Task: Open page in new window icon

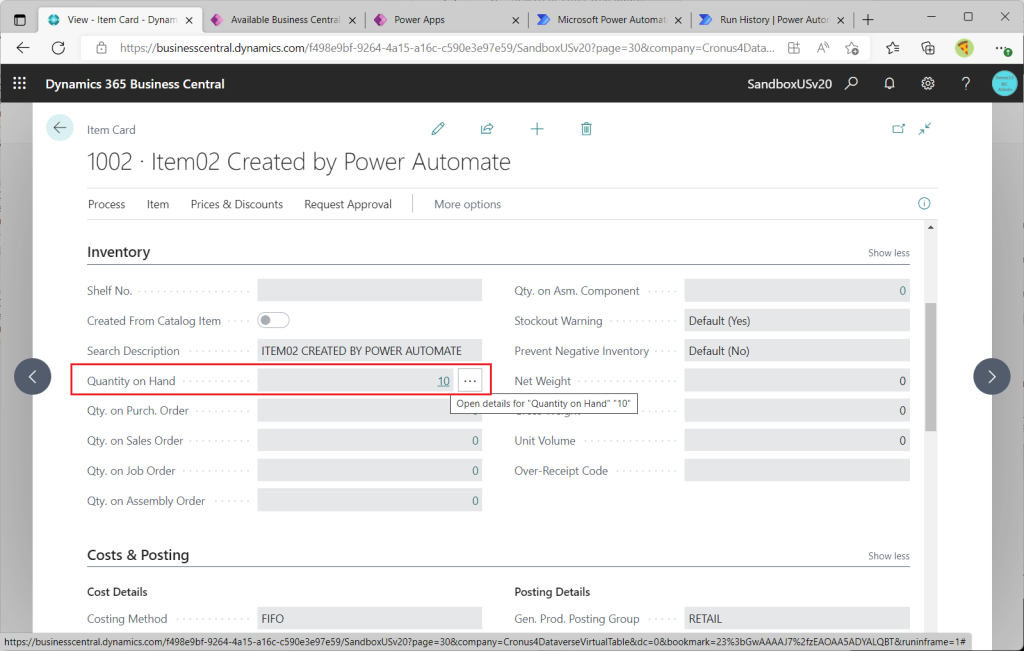Action: [x=899, y=129]
